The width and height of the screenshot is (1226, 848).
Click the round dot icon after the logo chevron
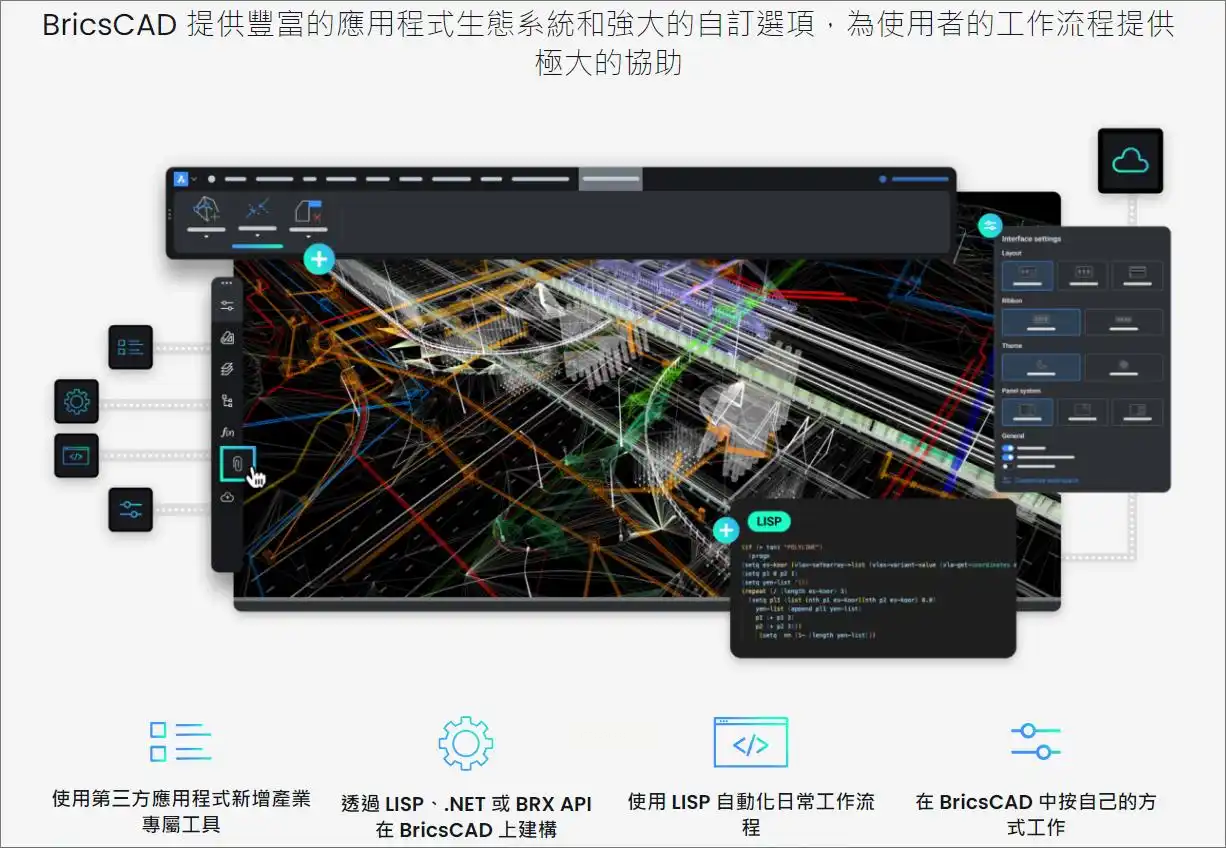tap(211, 180)
